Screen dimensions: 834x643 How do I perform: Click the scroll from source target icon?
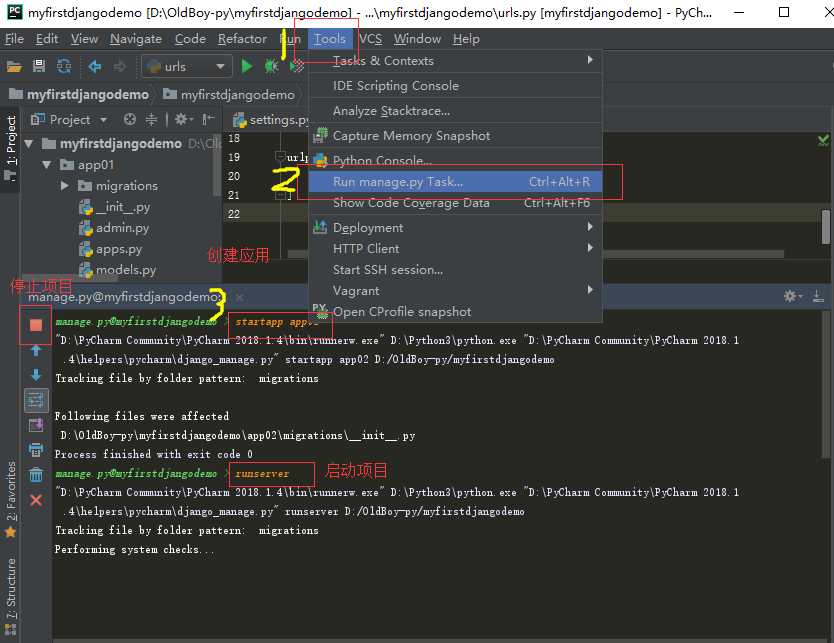(x=130, y=120)
